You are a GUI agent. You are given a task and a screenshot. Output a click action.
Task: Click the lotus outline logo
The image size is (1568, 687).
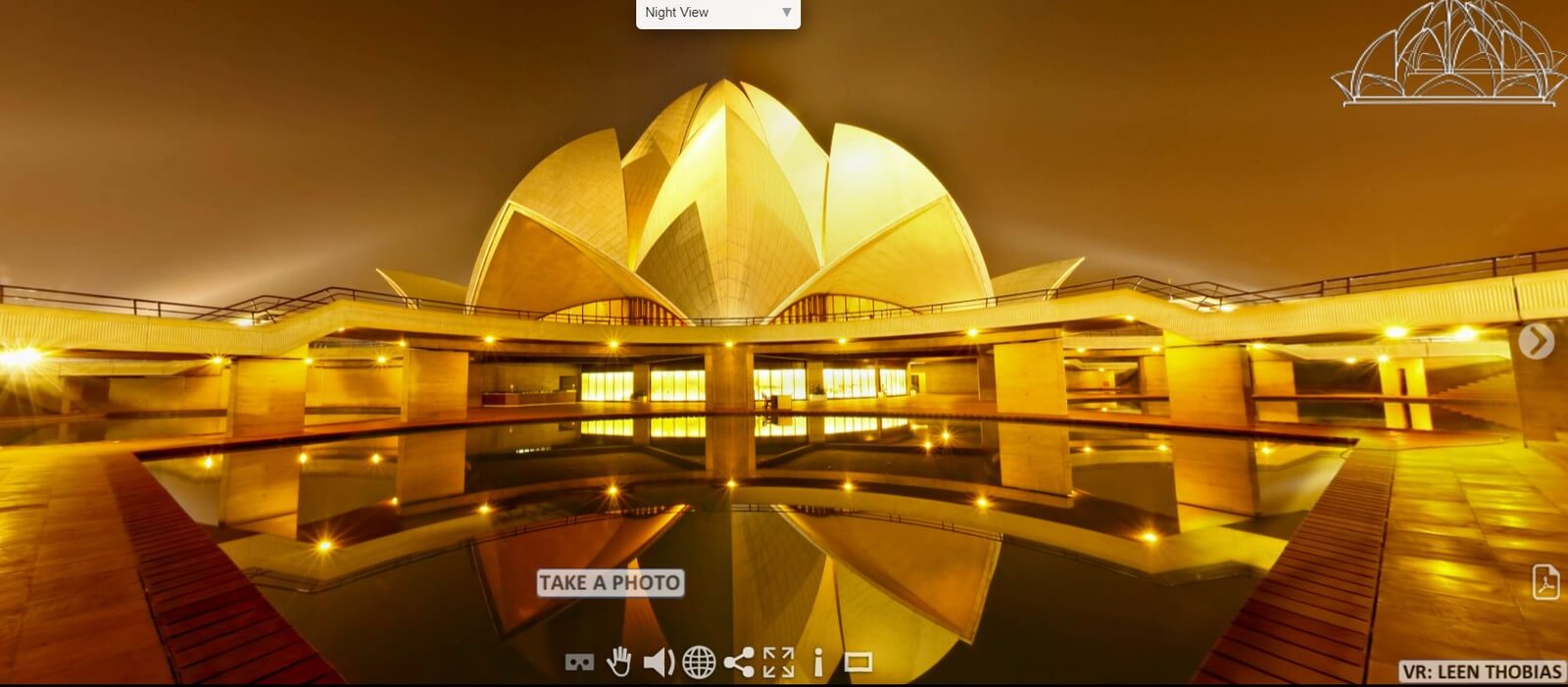(1447, 52)
